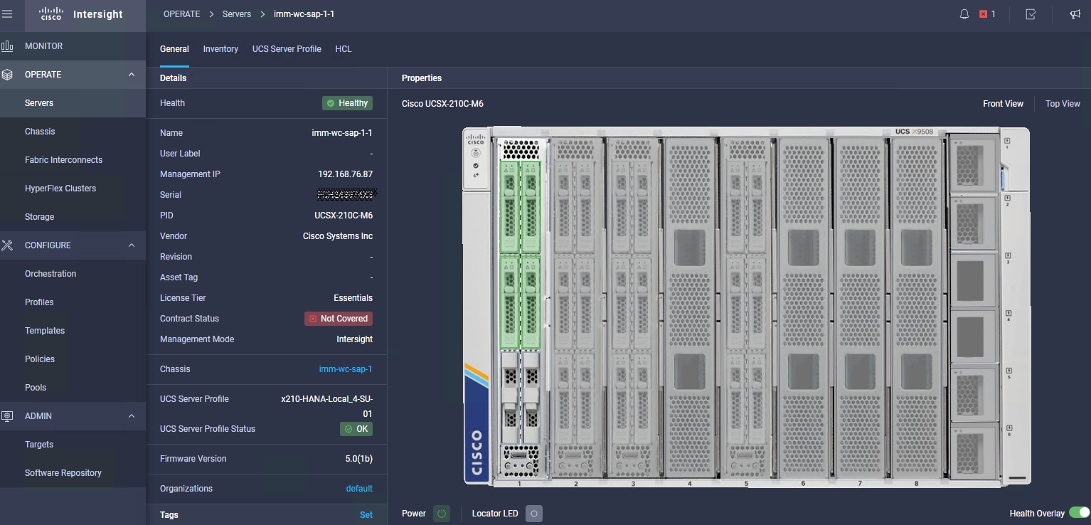1091x525 pixels.
Task: Open MONITOR in the sidebar
Action: [x=44, y=46]
